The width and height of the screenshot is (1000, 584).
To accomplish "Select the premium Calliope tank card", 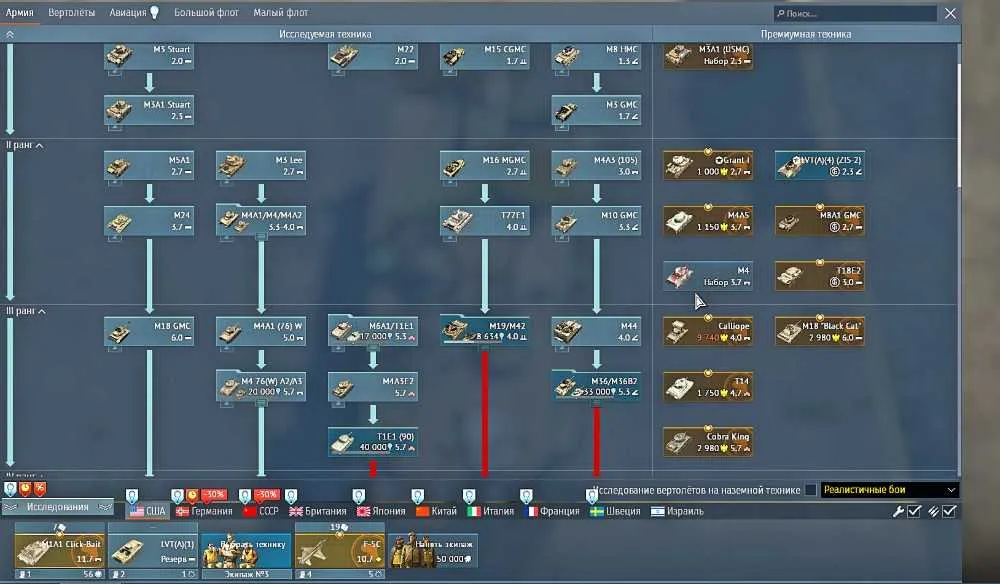I will [708, 332].
